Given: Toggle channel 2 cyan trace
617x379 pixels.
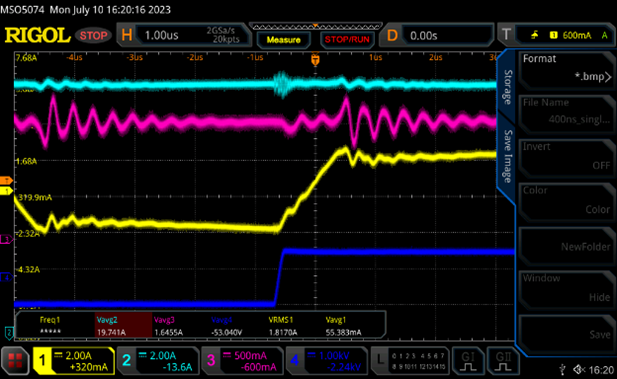Looking at the screenshot, I should (x=157, y=361).
